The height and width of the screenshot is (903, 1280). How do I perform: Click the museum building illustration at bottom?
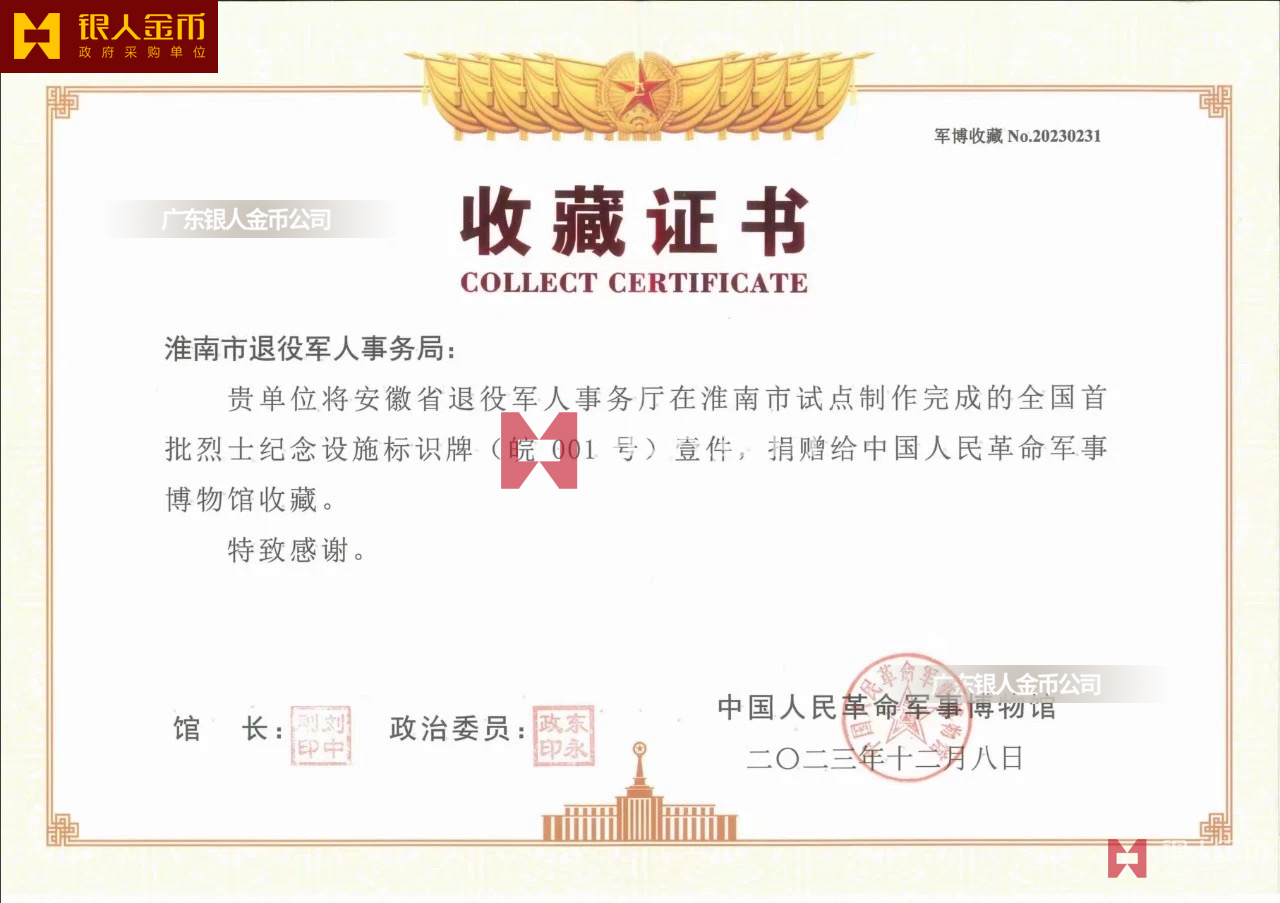[x=640, y=792]
